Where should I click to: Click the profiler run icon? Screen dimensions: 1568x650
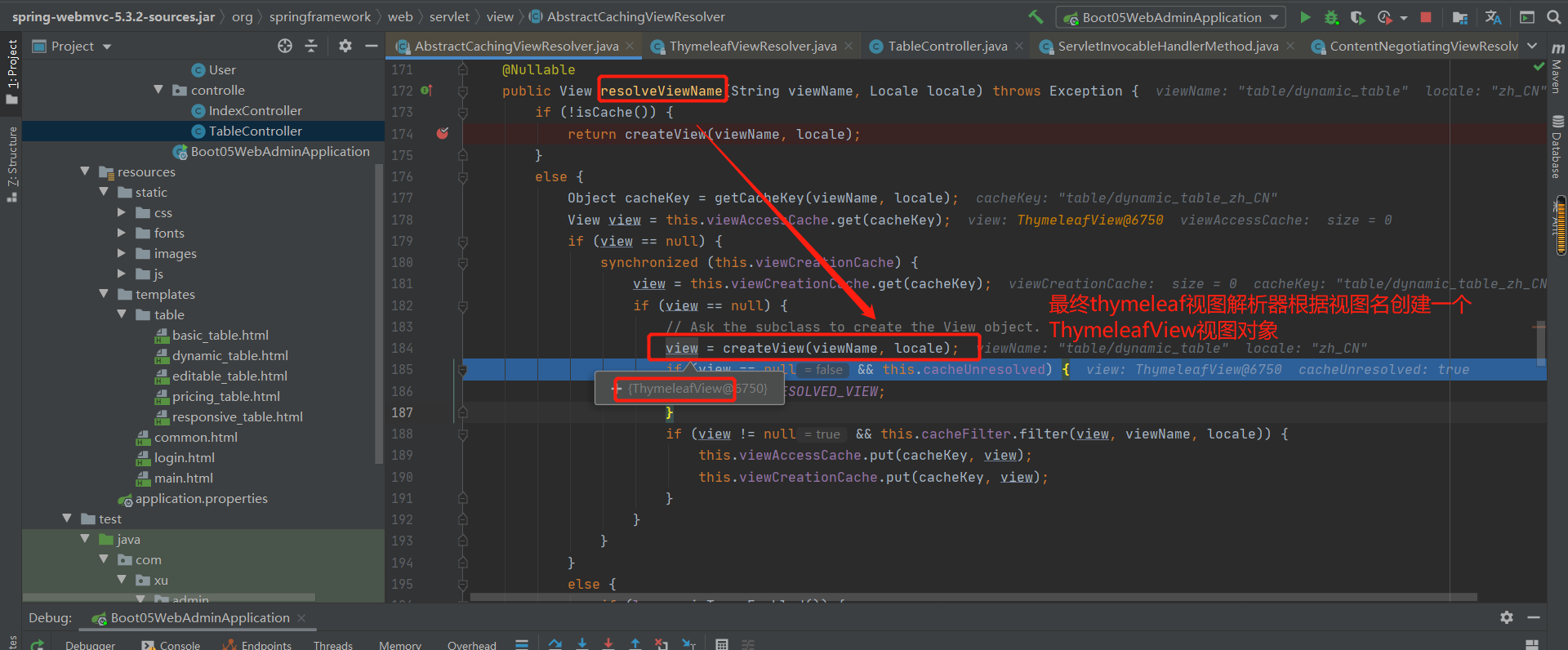1384,16
